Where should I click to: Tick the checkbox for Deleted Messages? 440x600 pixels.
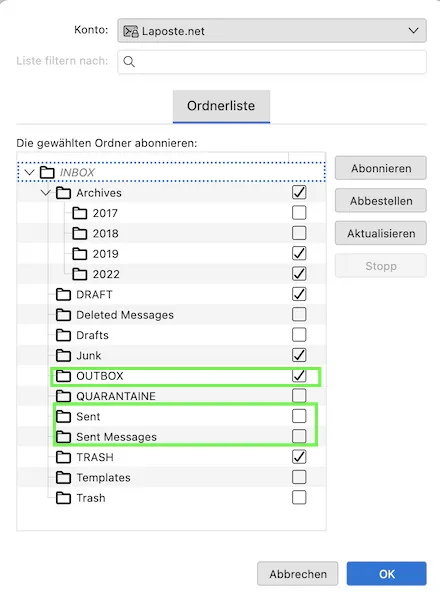click(299, 314)
